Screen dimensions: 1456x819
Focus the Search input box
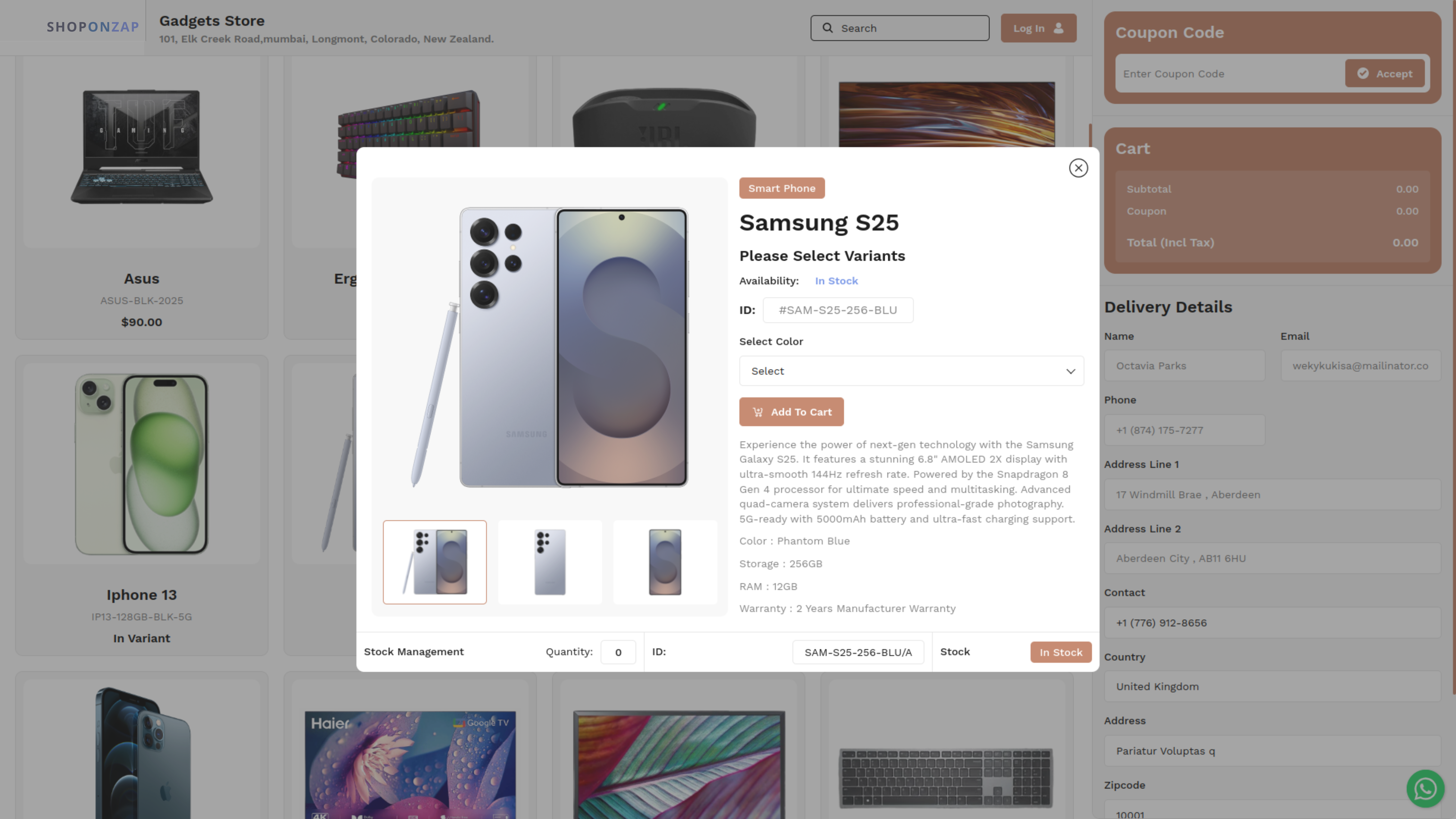[900, 28]
